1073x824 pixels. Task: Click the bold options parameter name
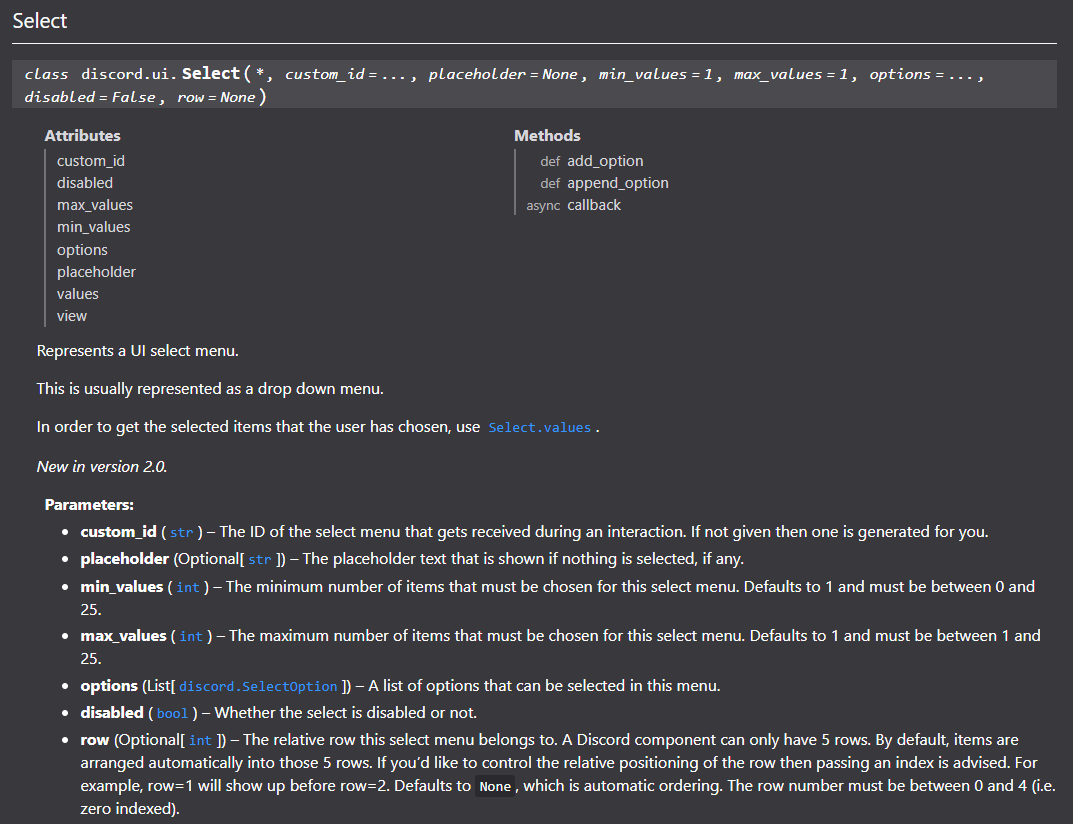coord(109,686)
